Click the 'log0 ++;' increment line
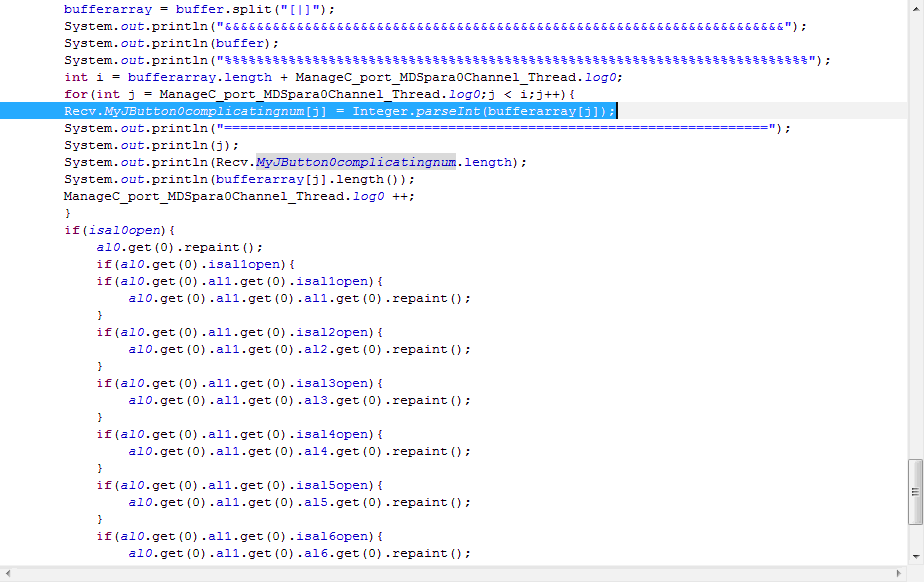Screen dimensions: 924x582 tap(239, 196)
